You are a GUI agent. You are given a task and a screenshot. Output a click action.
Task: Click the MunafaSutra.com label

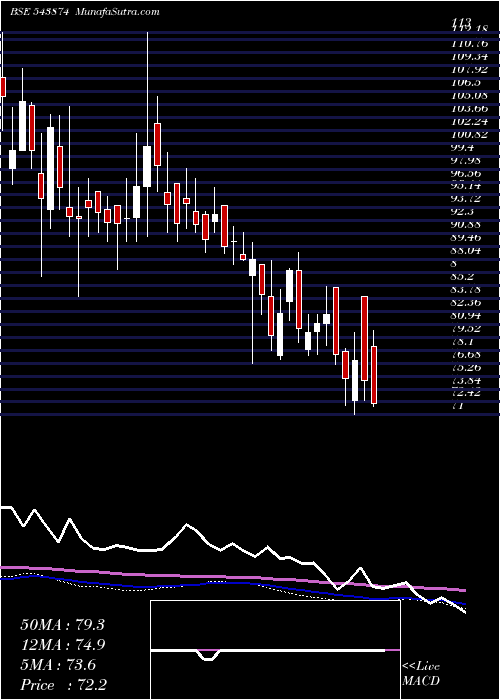pos(118,12)
